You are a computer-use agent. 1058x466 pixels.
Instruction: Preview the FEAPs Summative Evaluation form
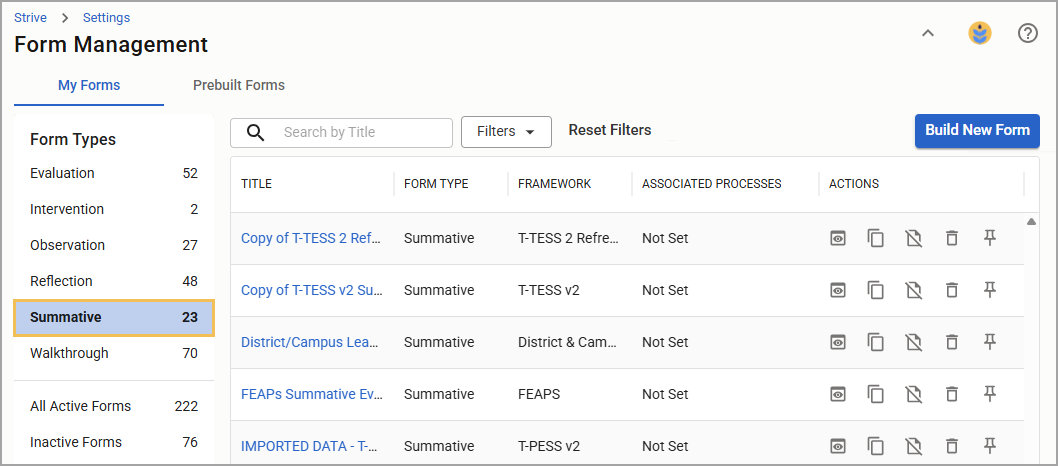(x=837, y=394)
